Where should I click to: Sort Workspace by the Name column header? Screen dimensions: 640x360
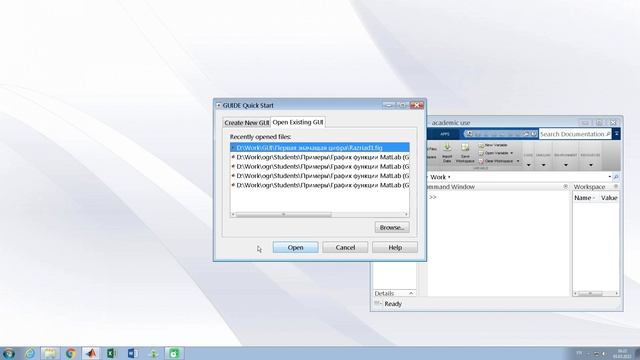584,198
